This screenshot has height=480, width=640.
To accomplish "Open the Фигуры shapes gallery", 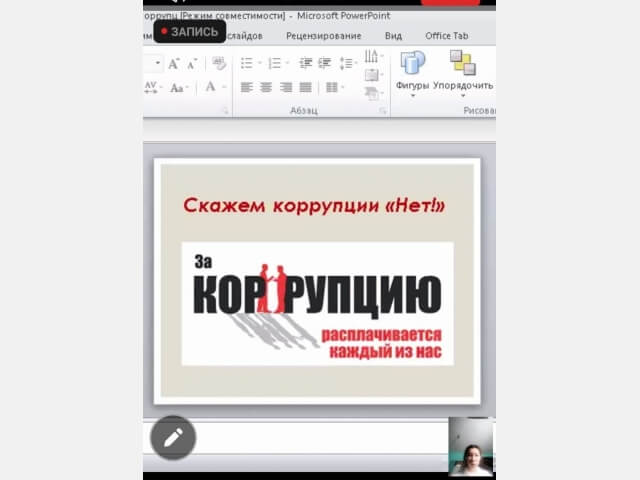I will [x=412, y=73].
